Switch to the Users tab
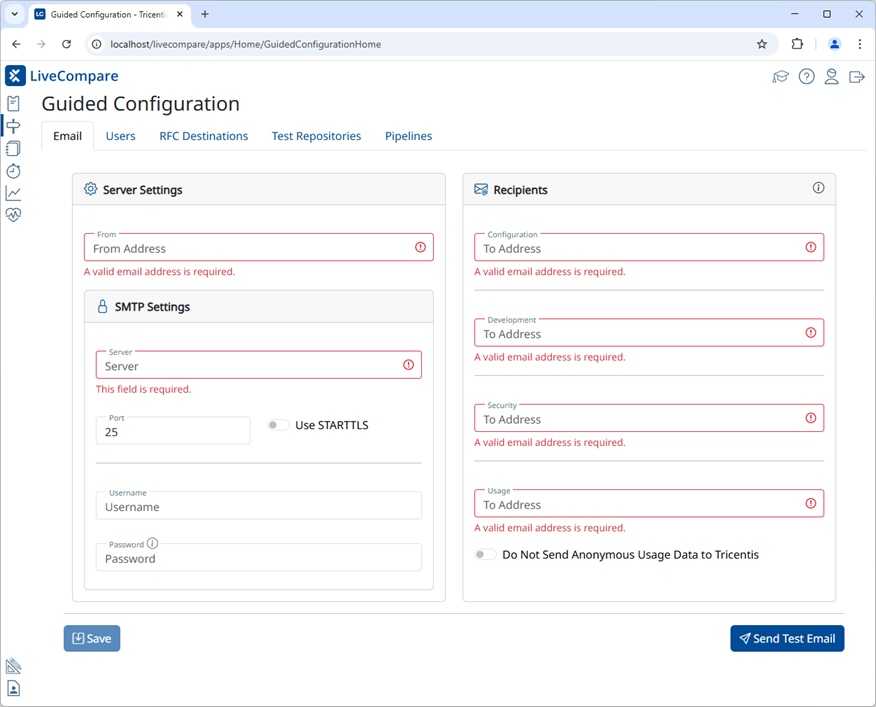Image resolution: width=876 pixels, height=707 pixels. coord(120,136)
